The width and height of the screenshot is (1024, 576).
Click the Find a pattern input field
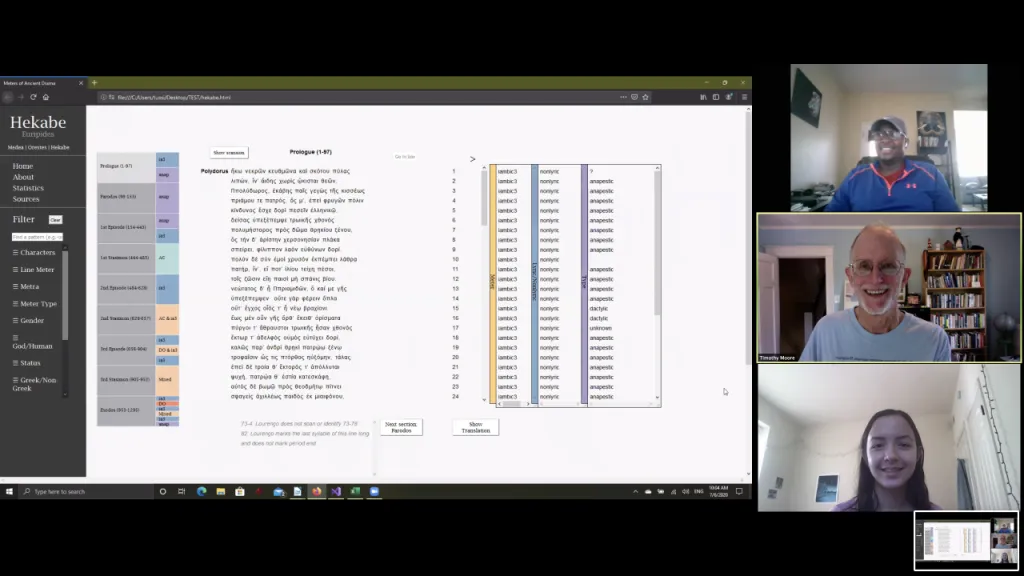[x=37, y=237]
